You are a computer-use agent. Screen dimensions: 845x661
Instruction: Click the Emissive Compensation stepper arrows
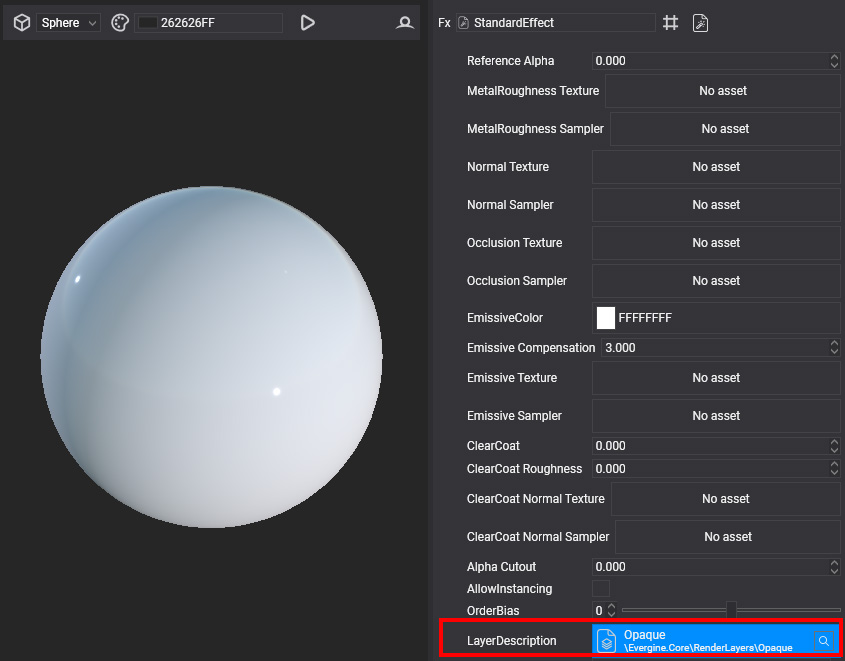(834, 348)
